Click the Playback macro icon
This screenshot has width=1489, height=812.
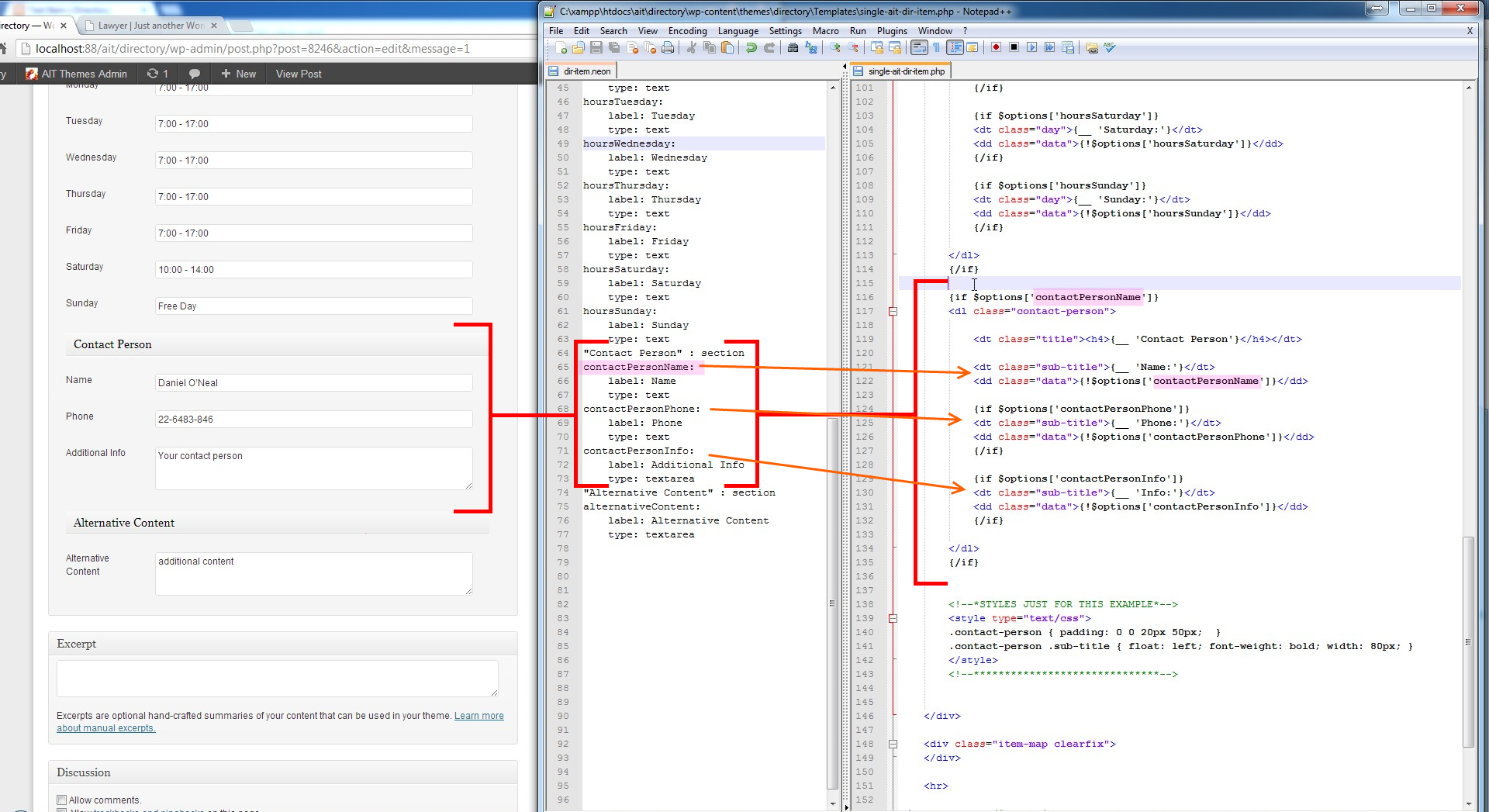tap(1031, 47)
